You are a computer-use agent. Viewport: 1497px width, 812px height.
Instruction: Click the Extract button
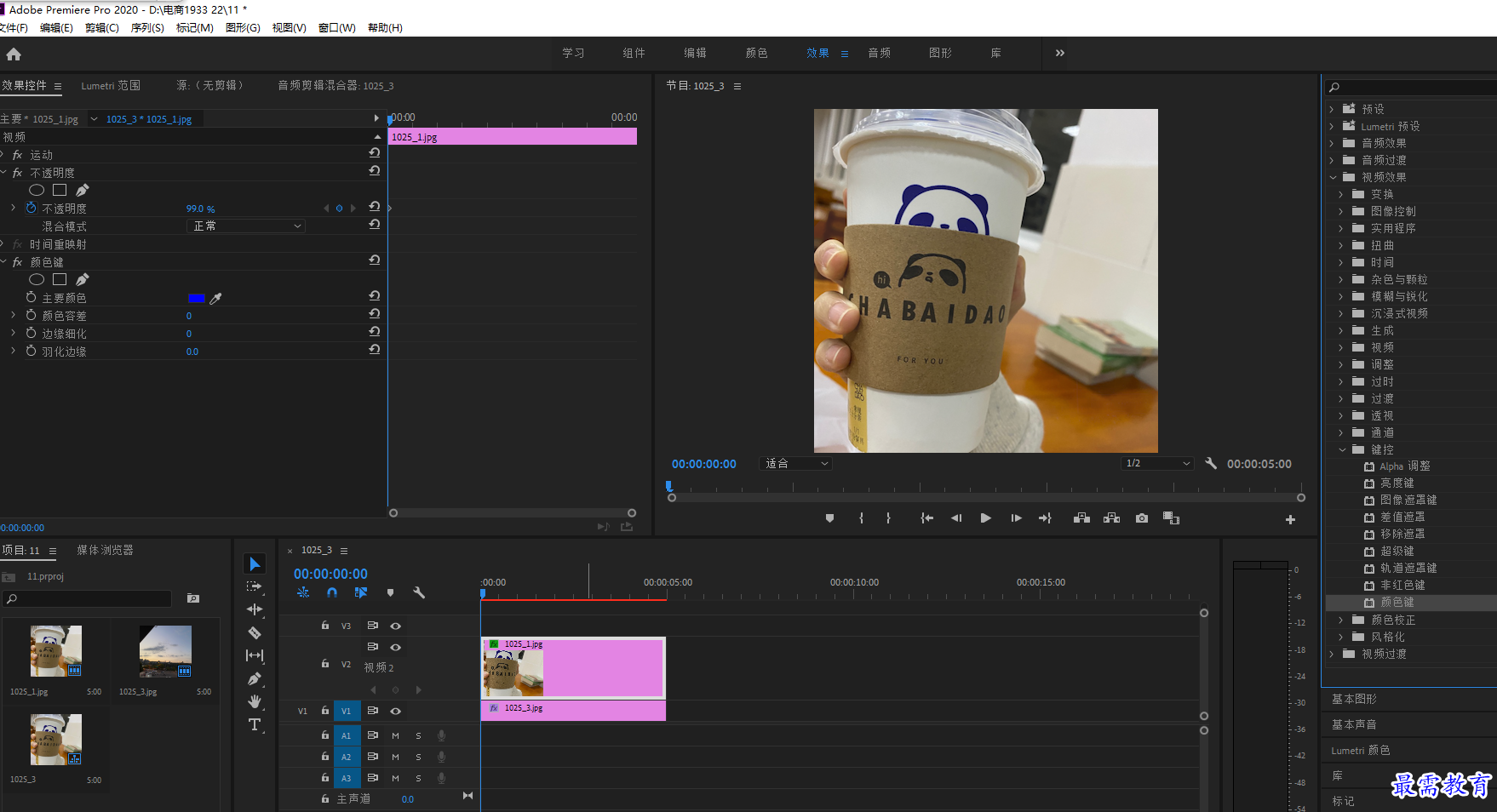coord(1111,518)
